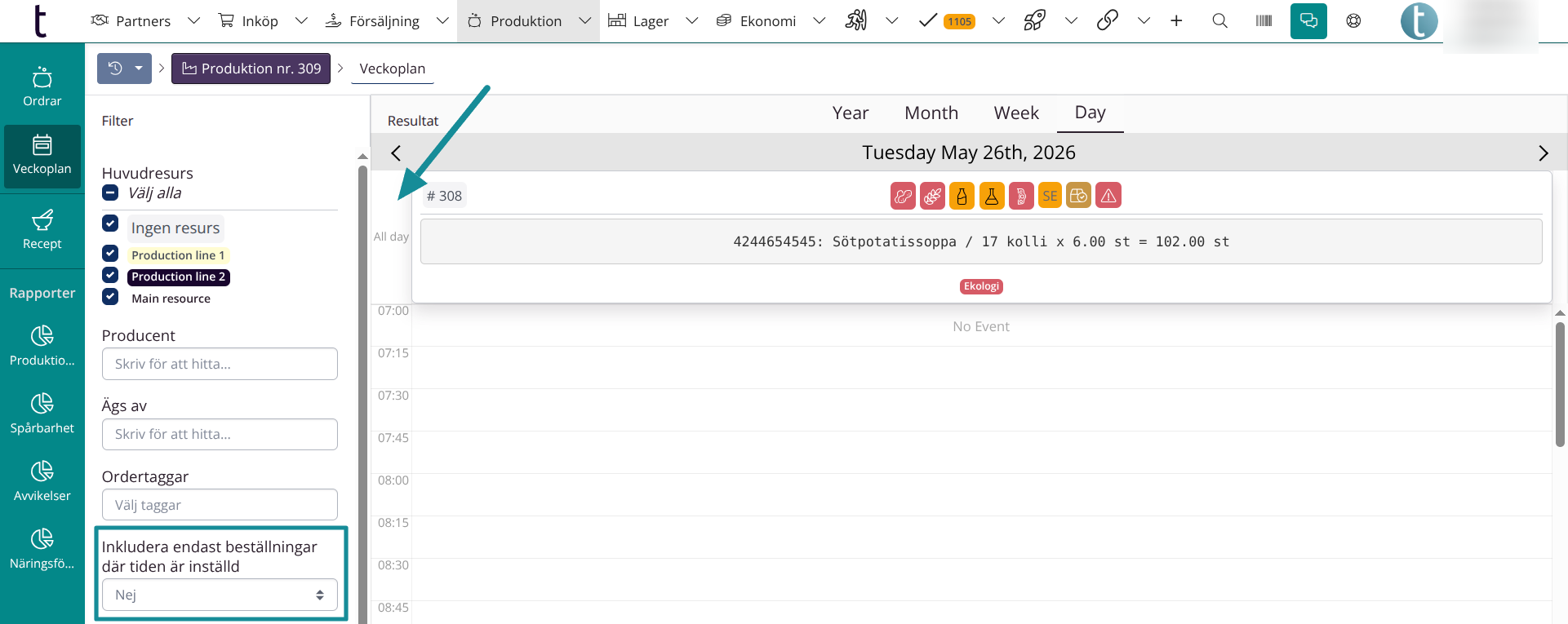Image resolution: width=1568 pixels, height=624 pixels.
Task: Click the t logo in top-left corner
Action: (x=40, y=21)
